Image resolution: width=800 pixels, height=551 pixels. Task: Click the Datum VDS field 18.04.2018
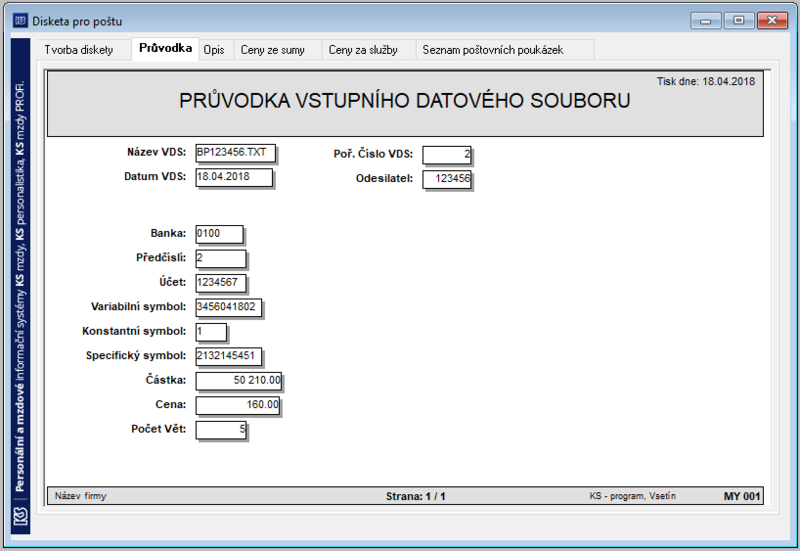pos(234,178)
